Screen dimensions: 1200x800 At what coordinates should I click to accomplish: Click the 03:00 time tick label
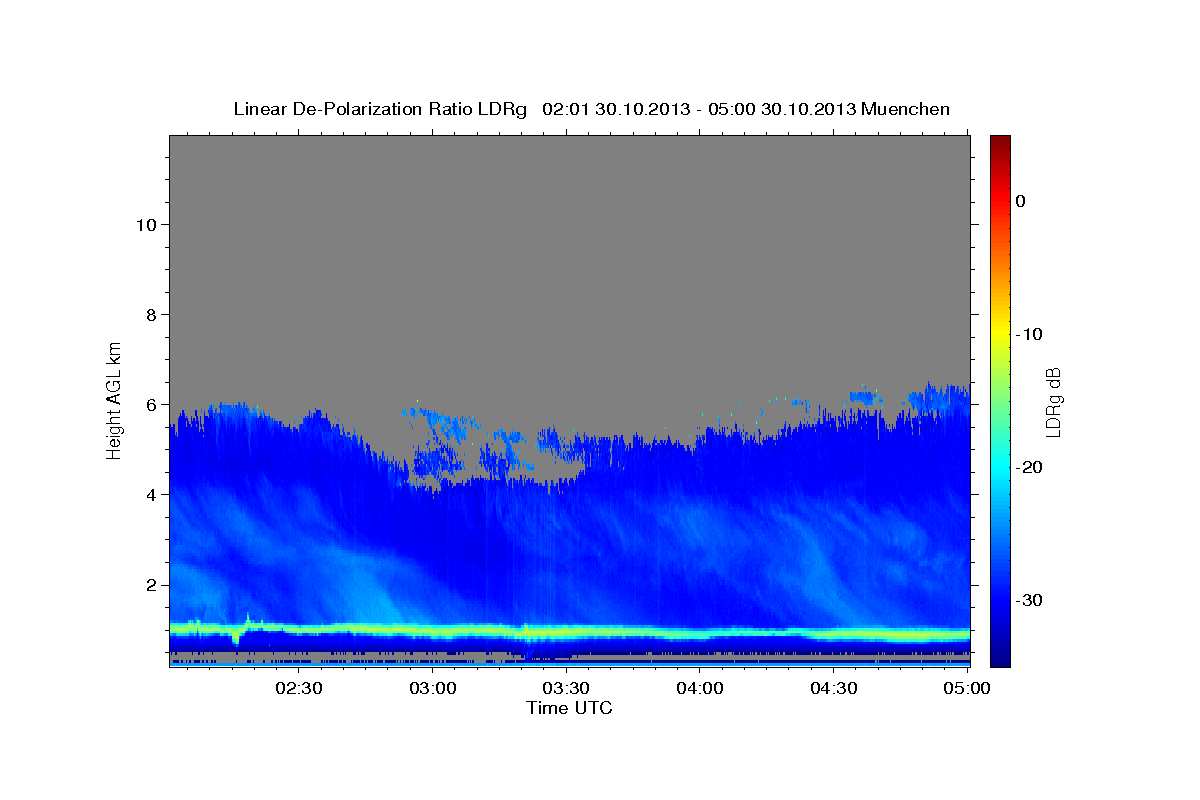(433, 688)
